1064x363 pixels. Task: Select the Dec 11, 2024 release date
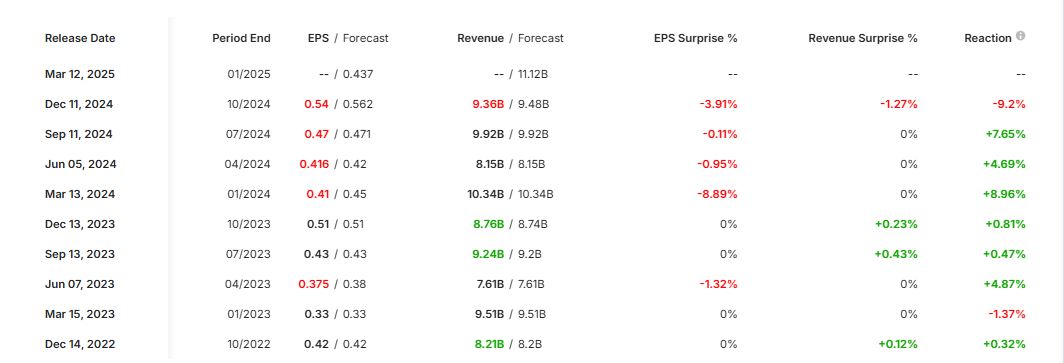79,104
